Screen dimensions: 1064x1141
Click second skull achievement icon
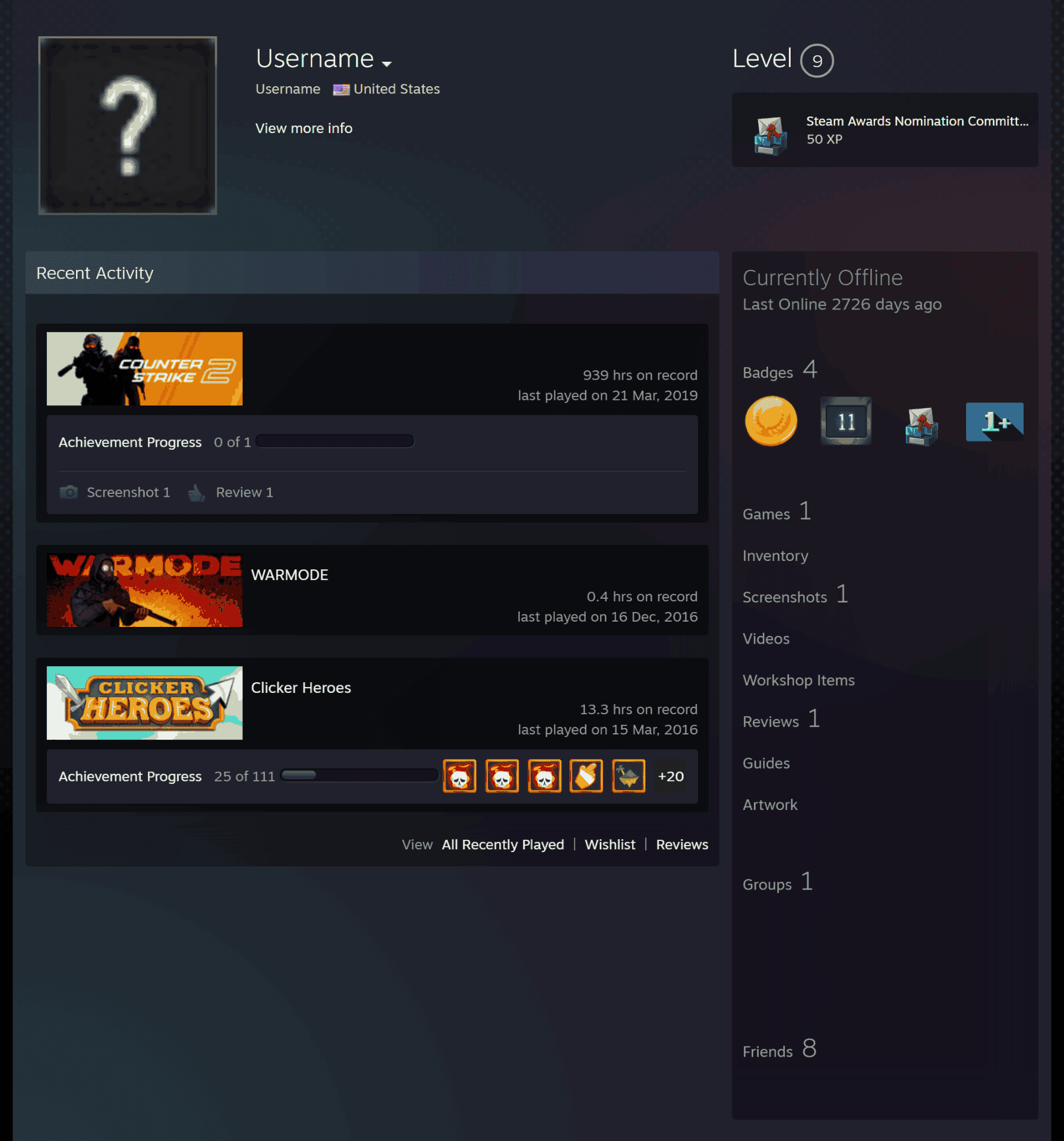click(502, 776)
